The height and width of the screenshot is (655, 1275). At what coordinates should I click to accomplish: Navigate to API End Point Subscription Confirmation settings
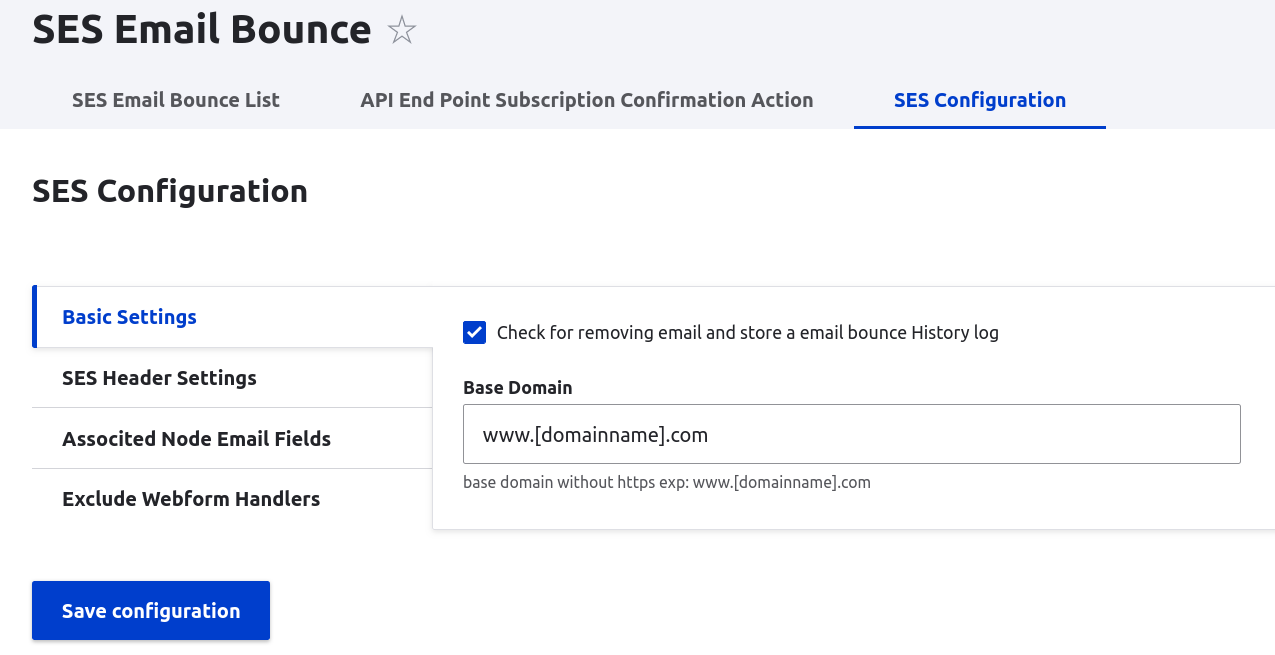tap(586, 100)
